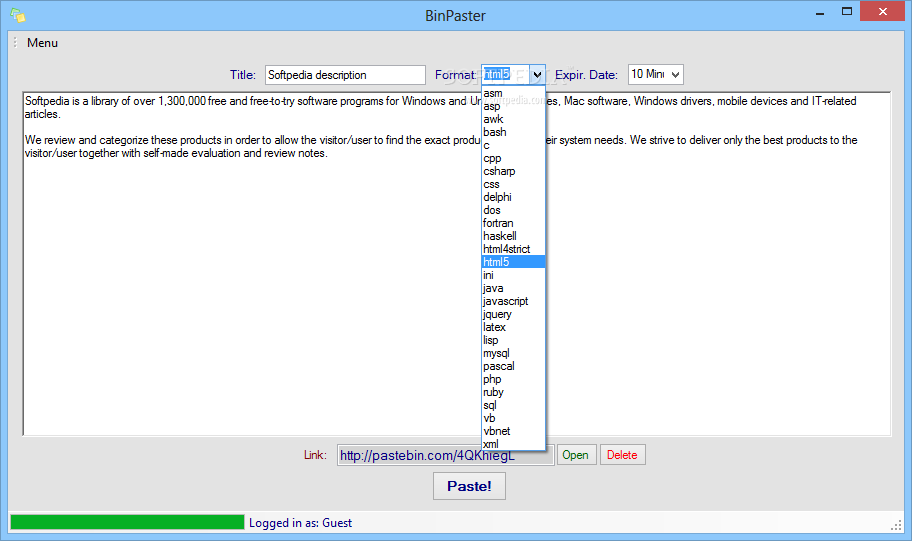
Task: Select vbnet format option
Action: (x=513, y=430)
